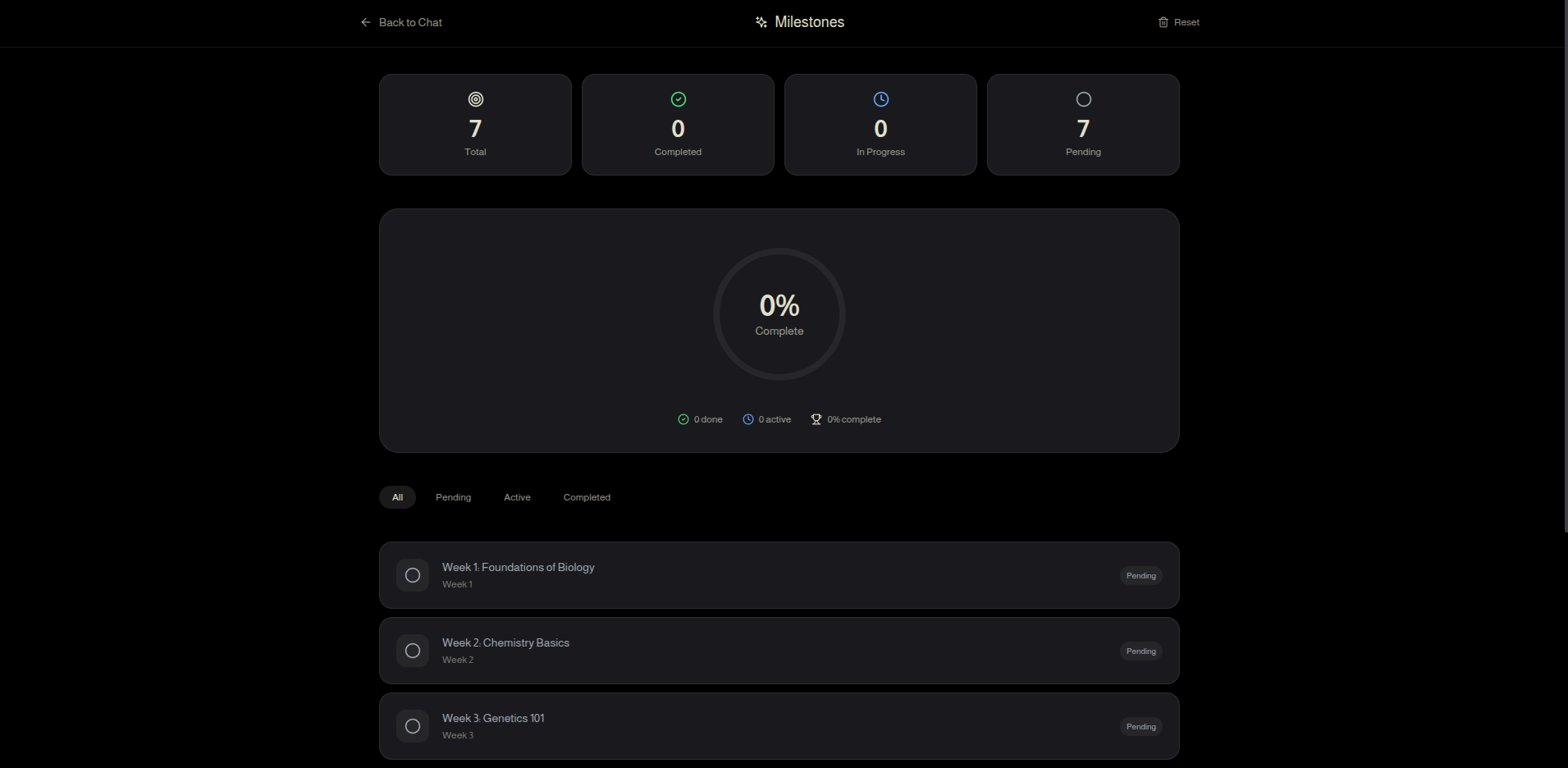
Task: Click 'Week 1: Foundations of Biology' title
Action: click(x=519, y=567)
